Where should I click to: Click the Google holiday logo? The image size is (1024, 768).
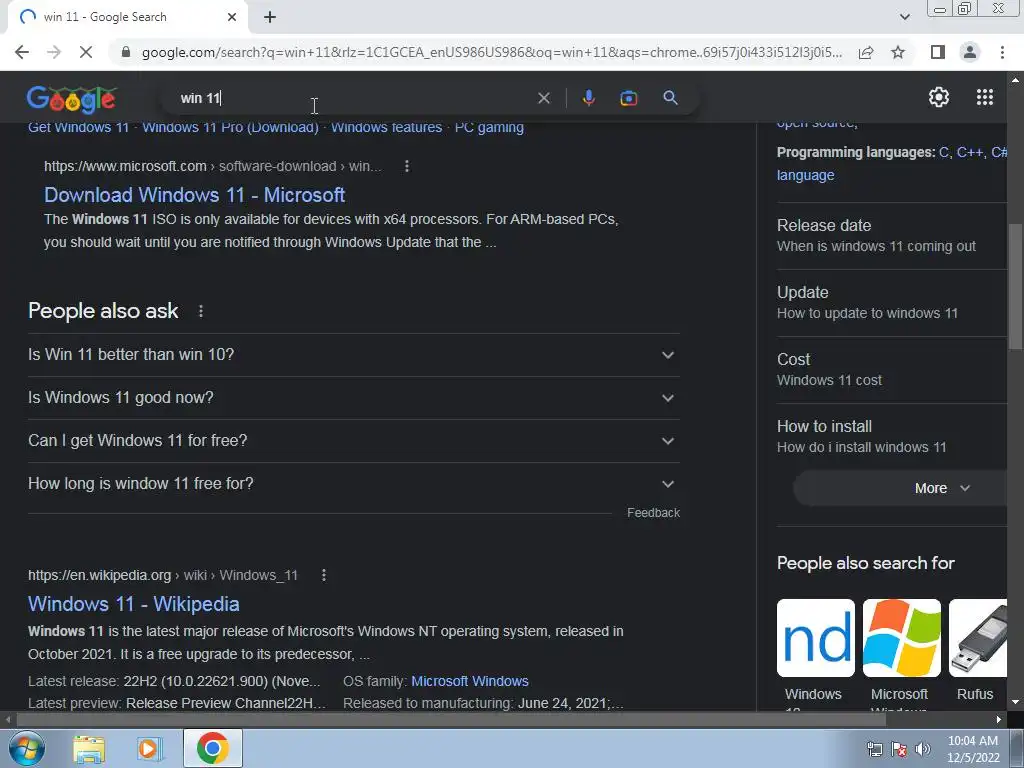[71, 99]
